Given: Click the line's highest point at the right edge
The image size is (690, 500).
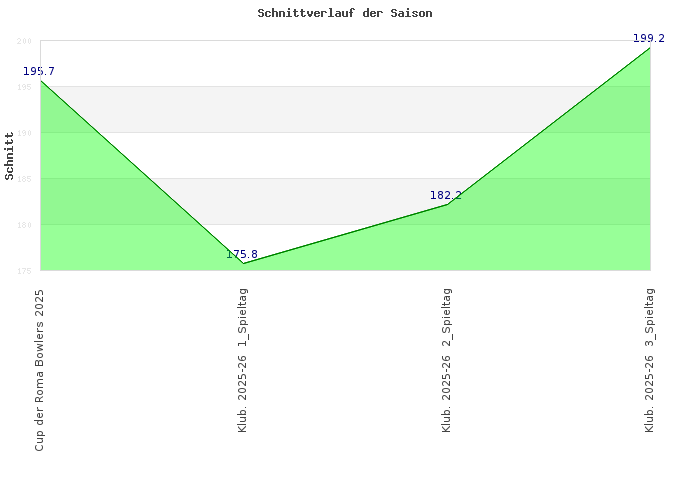Looking at the screenshot, I should click(650, 48).
